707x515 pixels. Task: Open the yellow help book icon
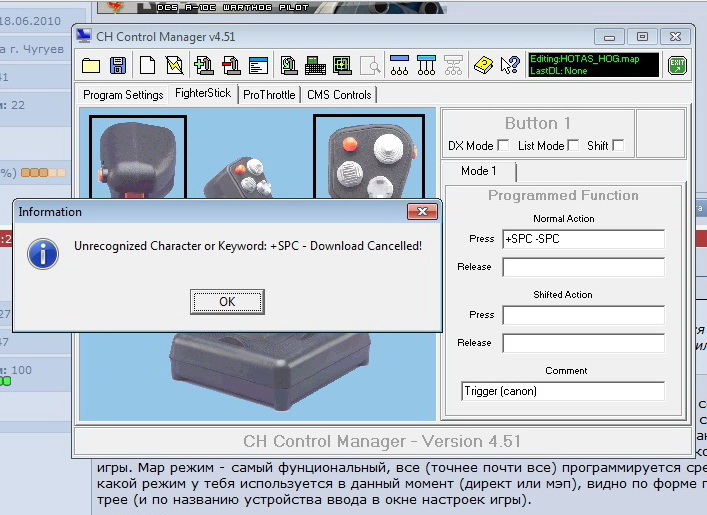[483, 65]
